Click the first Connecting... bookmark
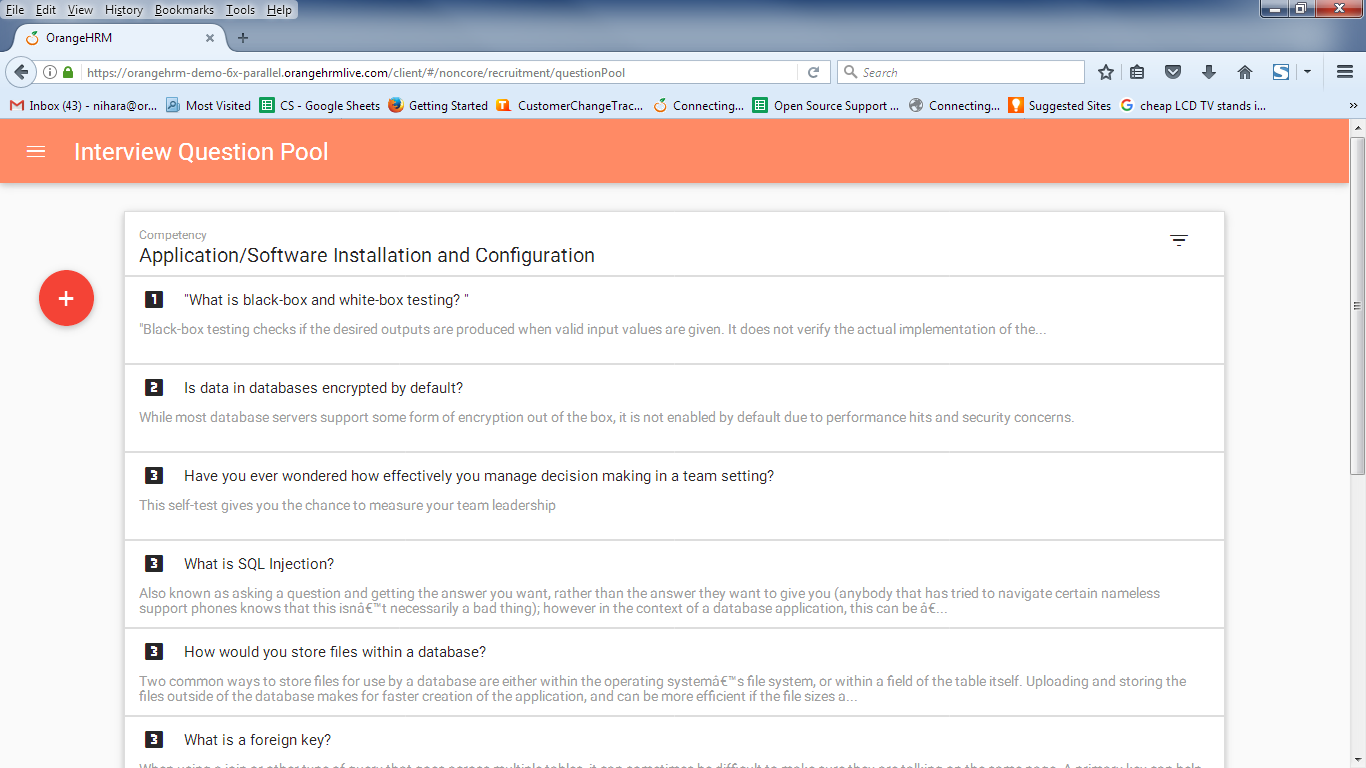This screenshot has height=768, width=1366. tap(698, 105)
